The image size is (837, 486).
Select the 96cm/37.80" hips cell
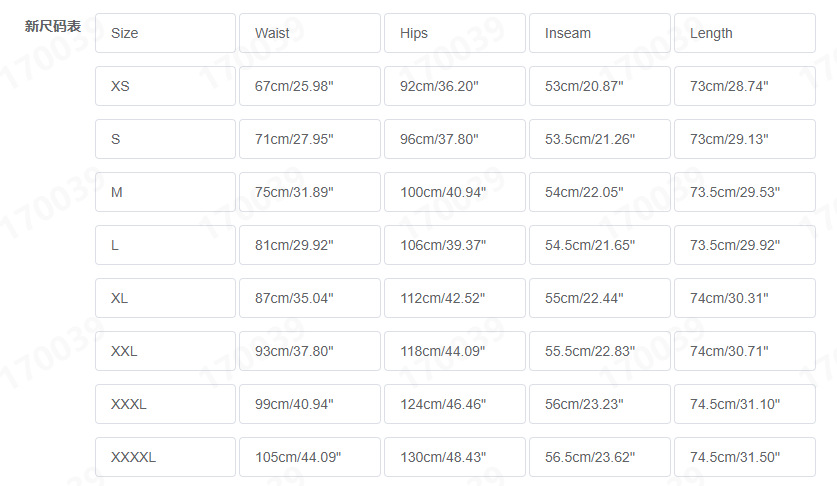pyautogui.click(x=454, y=139)
